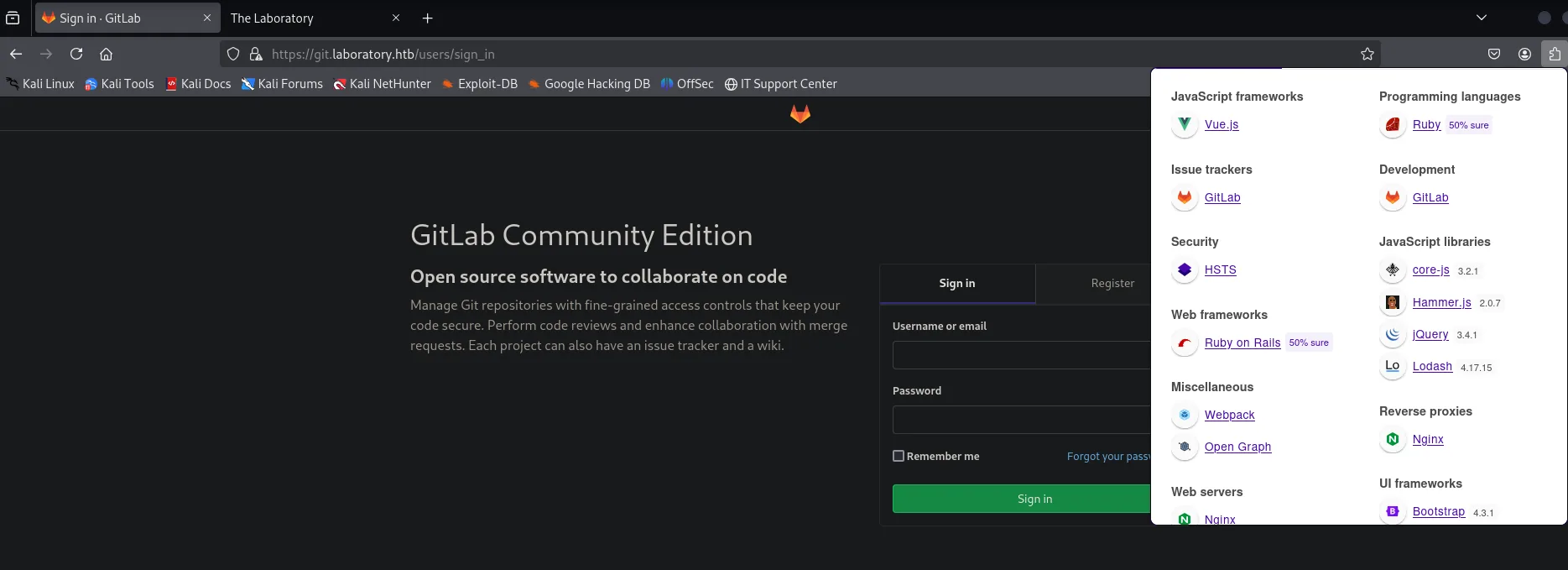1568x570 pixels.
Task: Open the Nginx link under Reverse proxies
Action: click(1428, 439)
